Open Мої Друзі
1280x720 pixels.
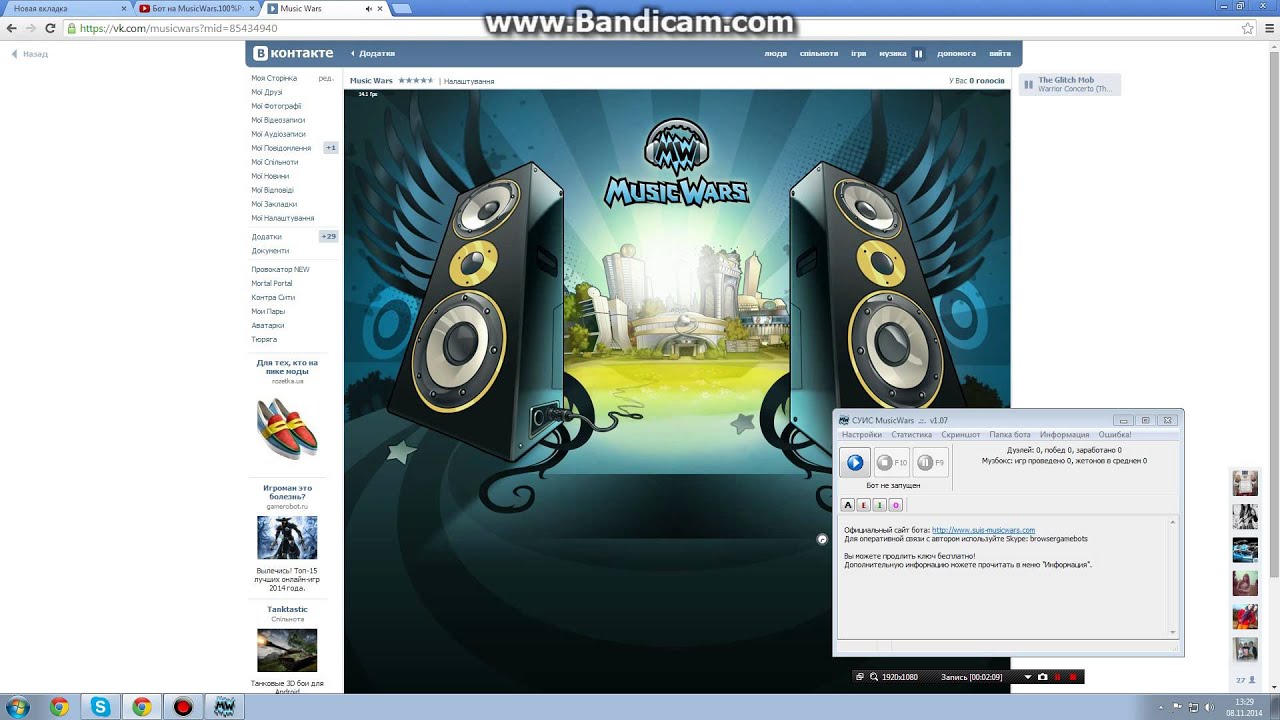click(x=267, y=92)
